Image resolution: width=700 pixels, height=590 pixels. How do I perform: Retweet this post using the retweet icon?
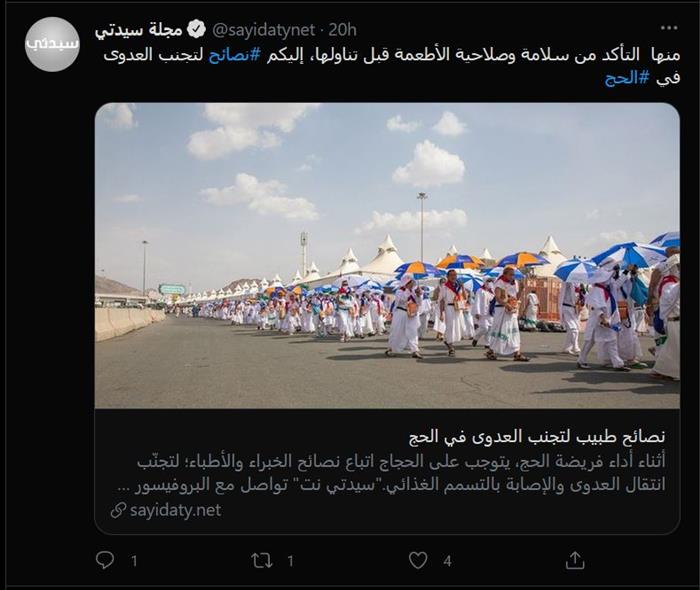click(x=262, y=561)
